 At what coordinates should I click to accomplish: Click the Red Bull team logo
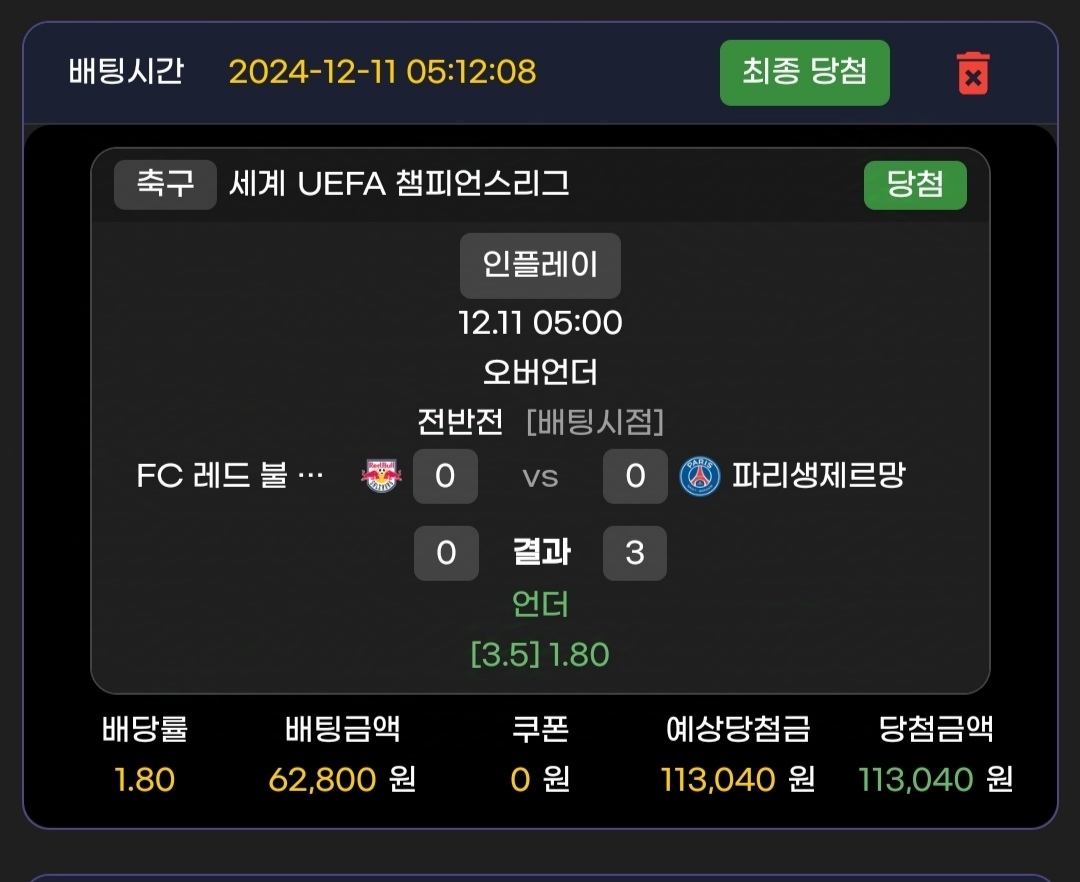pyautogui.click(x=381, y=476)
